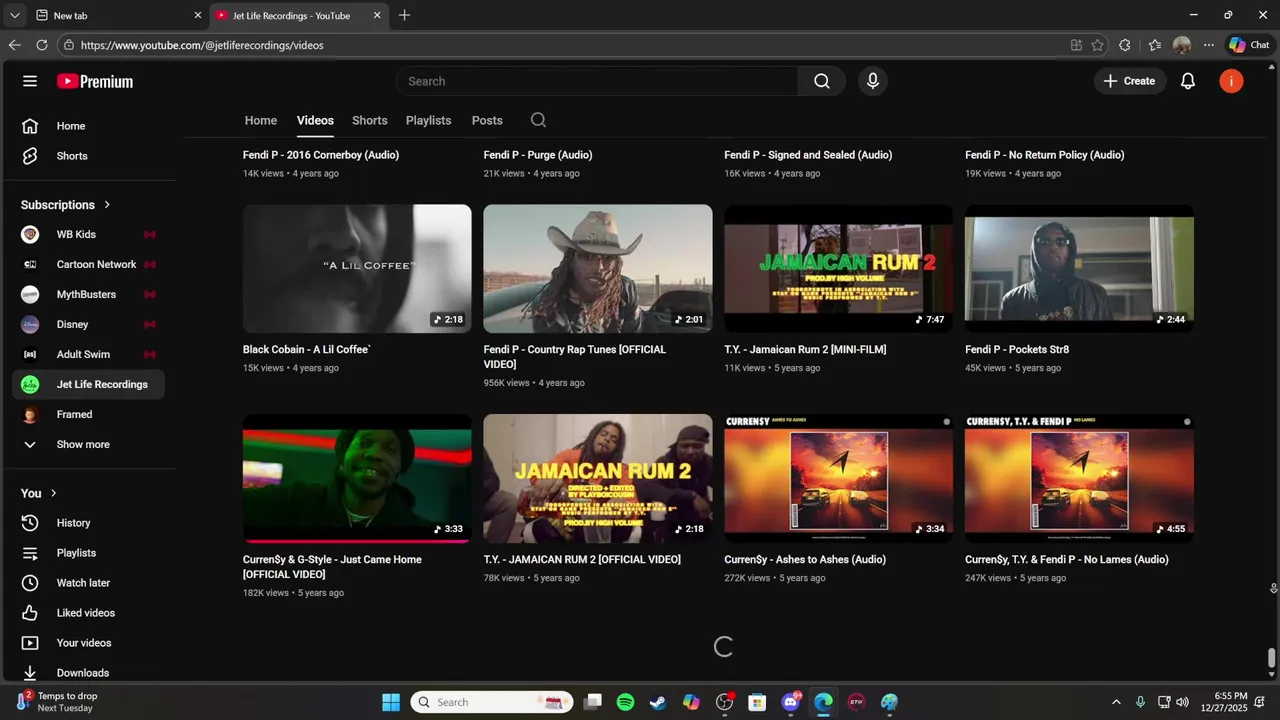Open Black Cobain - A Lil Coffee thumbnail
The height and width of the screenshot is (720, 1280).
357,269
